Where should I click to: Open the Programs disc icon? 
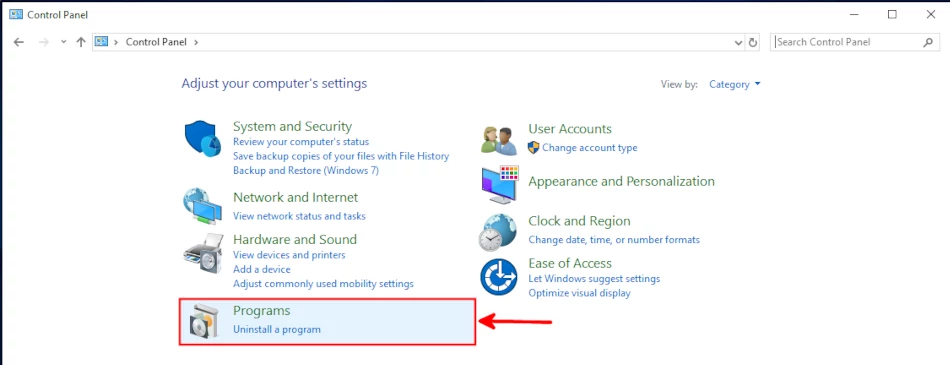pos(205,321)
